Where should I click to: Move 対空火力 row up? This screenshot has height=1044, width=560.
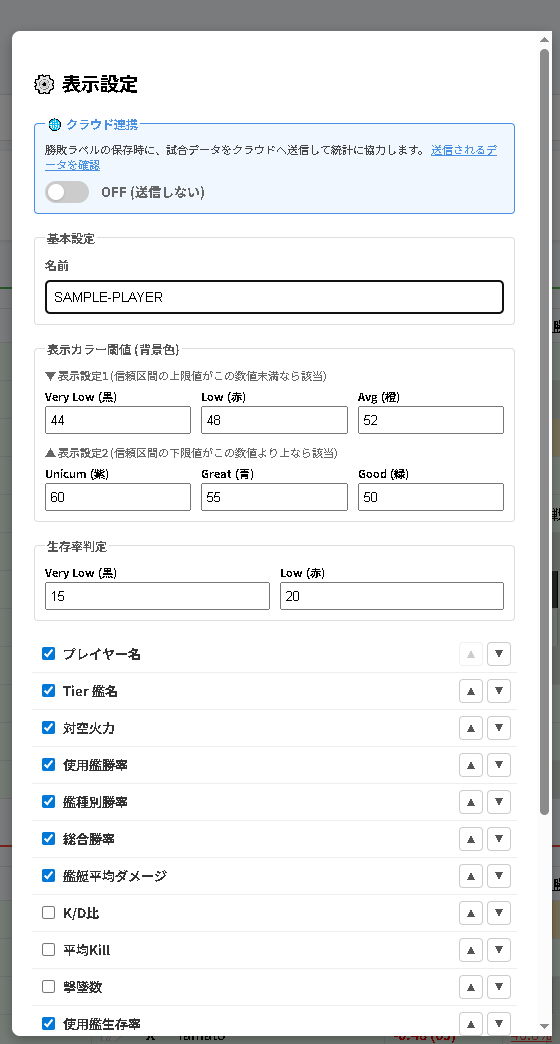[471, 728]
